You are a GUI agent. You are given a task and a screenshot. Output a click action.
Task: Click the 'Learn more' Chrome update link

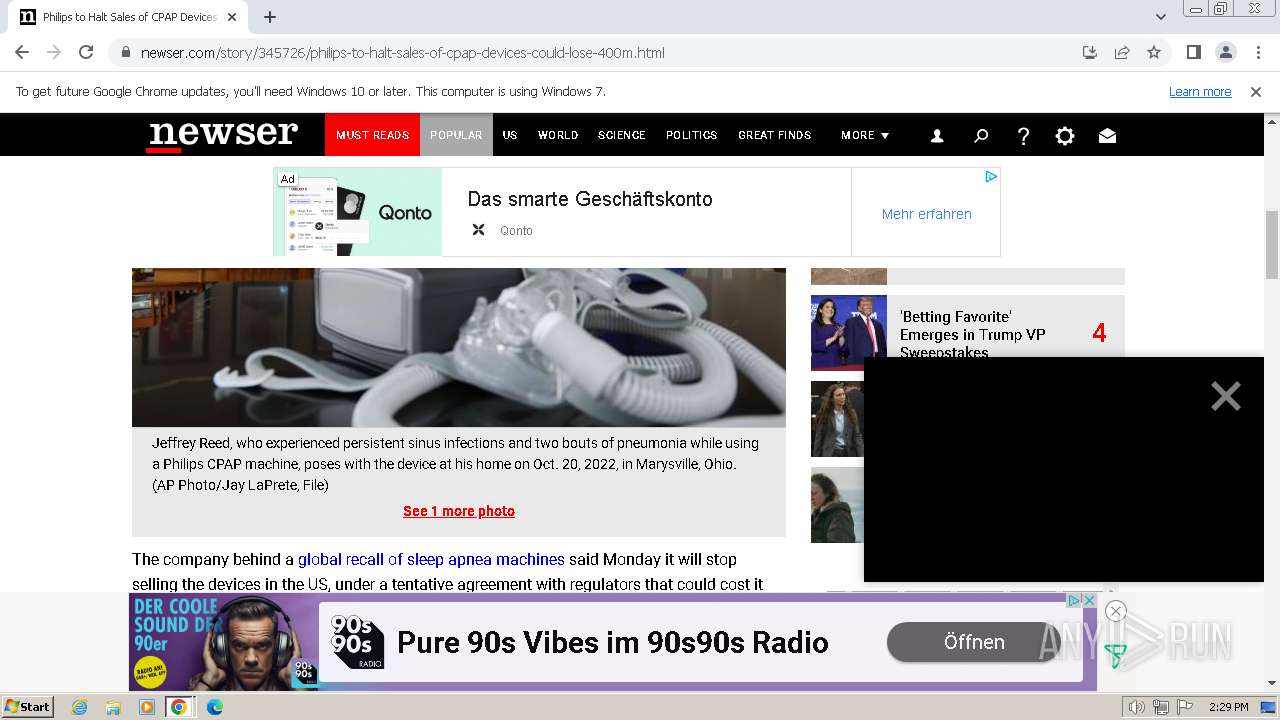[1200, 91]
